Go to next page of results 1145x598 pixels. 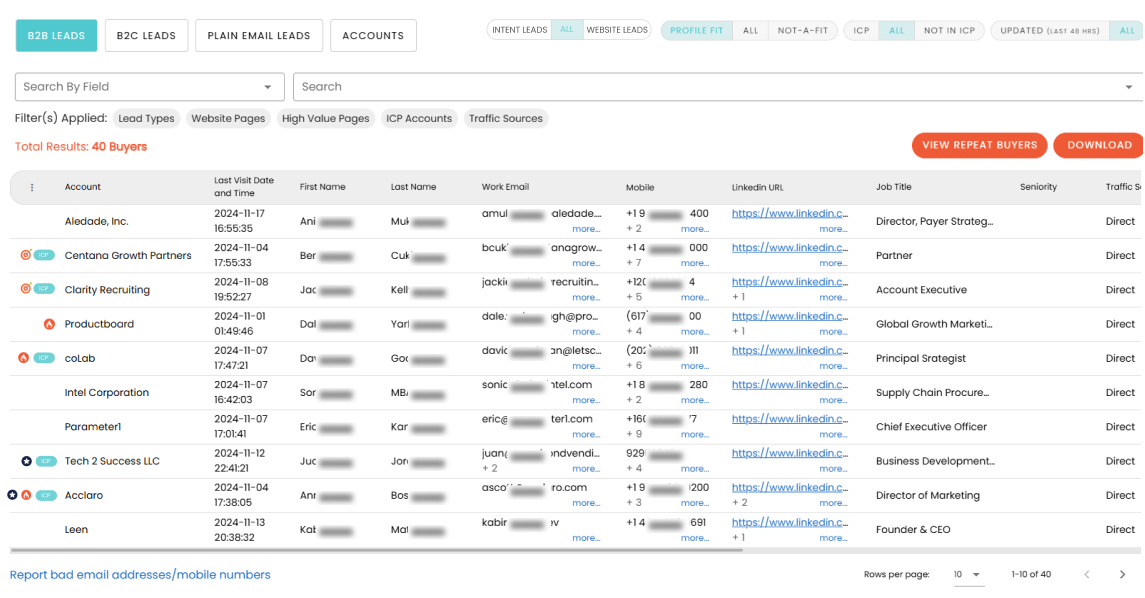pyautogui.click(x=1122, y=574)
